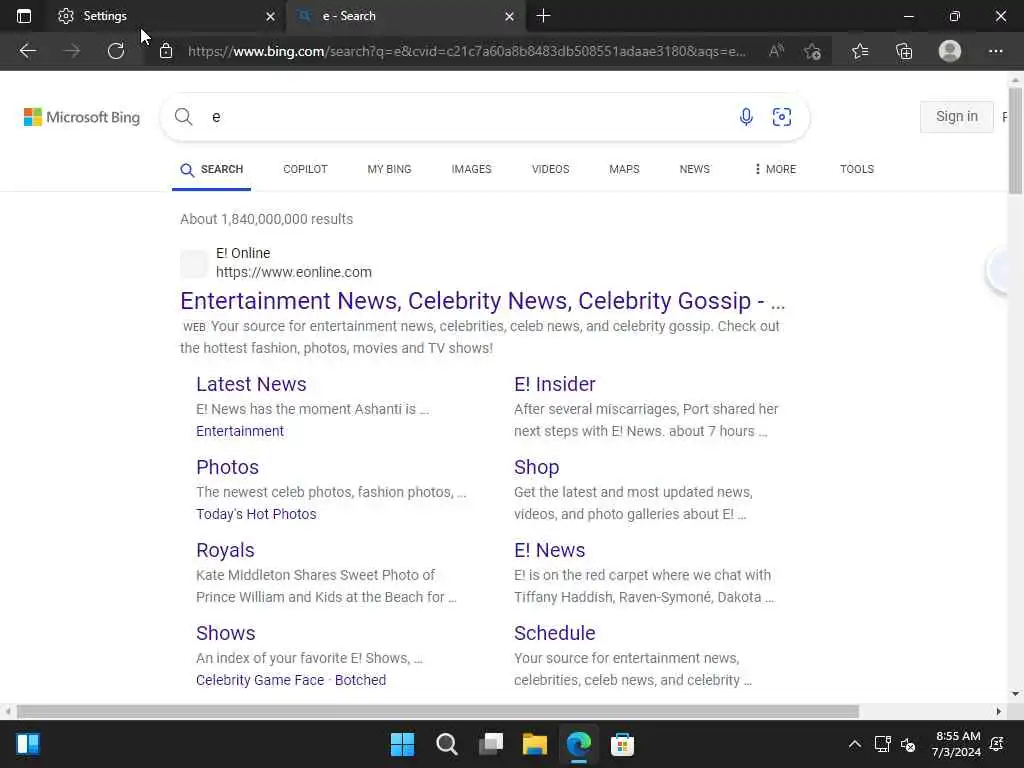Viewport: 1024px width, 768px height.
Task: Show hidden system tray icons
Action: (x=854, y=744)
